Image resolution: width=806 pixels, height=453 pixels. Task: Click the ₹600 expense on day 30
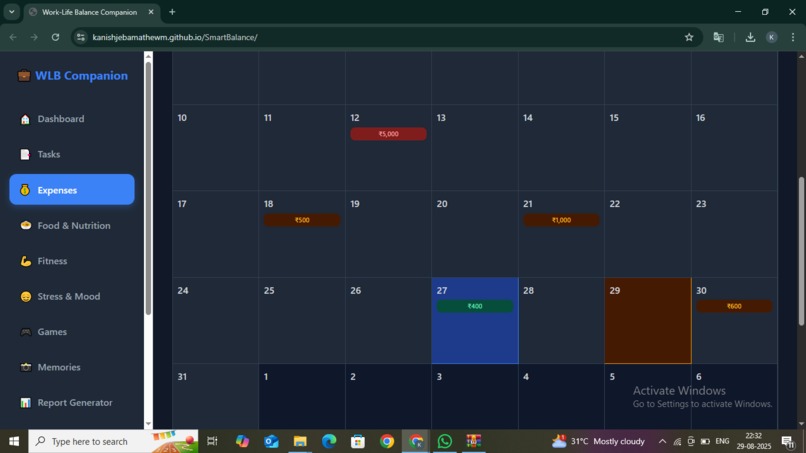pyautogui.click(x=734, y=306)
